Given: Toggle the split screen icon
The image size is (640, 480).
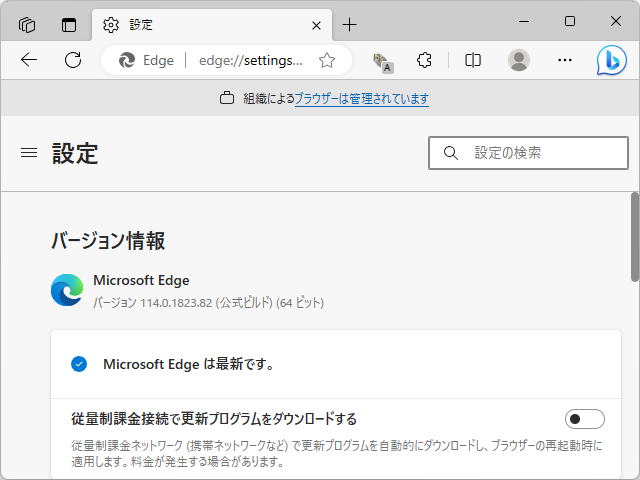Looking at the screenshot, I should click(473, 60).
